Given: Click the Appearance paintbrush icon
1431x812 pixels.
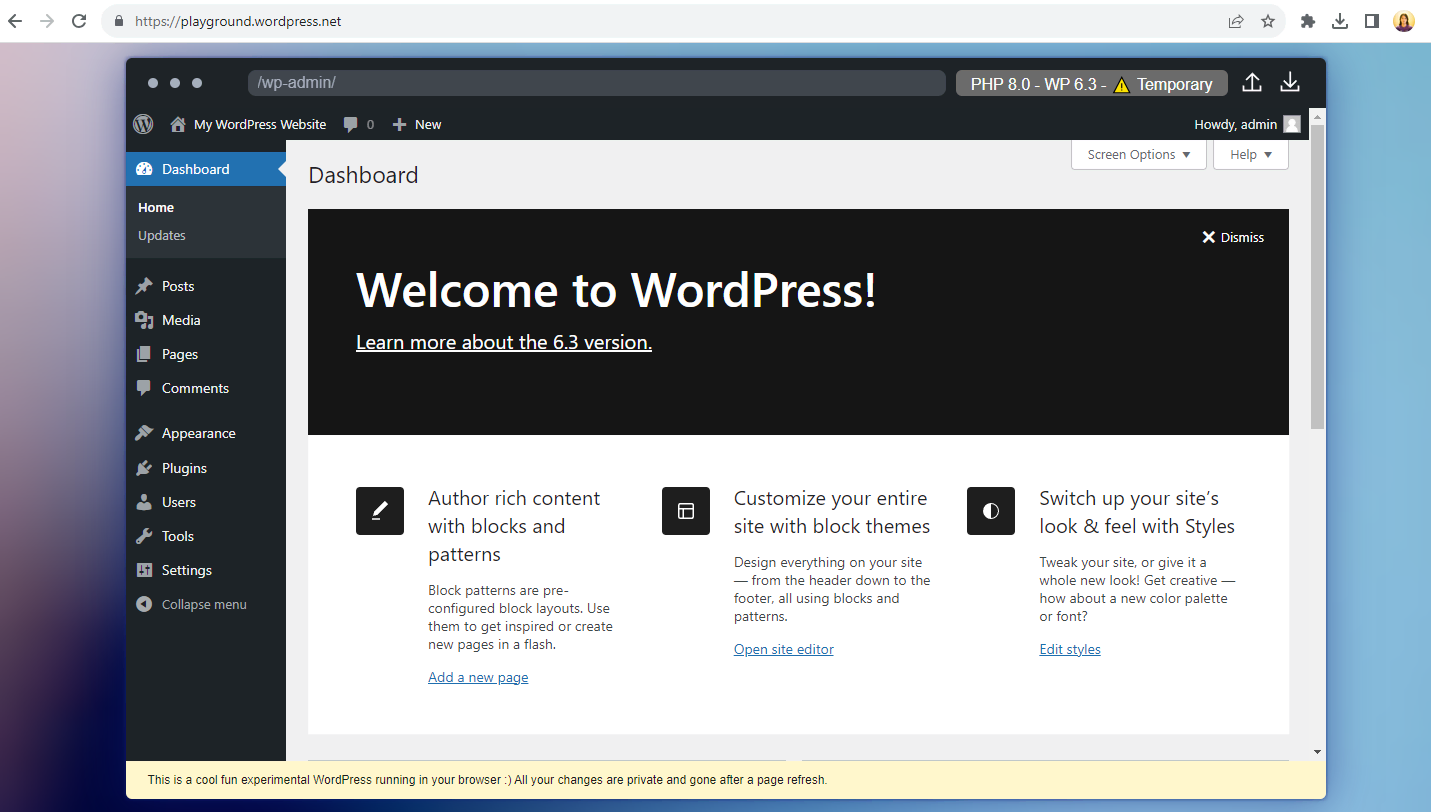Looking at the screenshot, I should (144, 432).
